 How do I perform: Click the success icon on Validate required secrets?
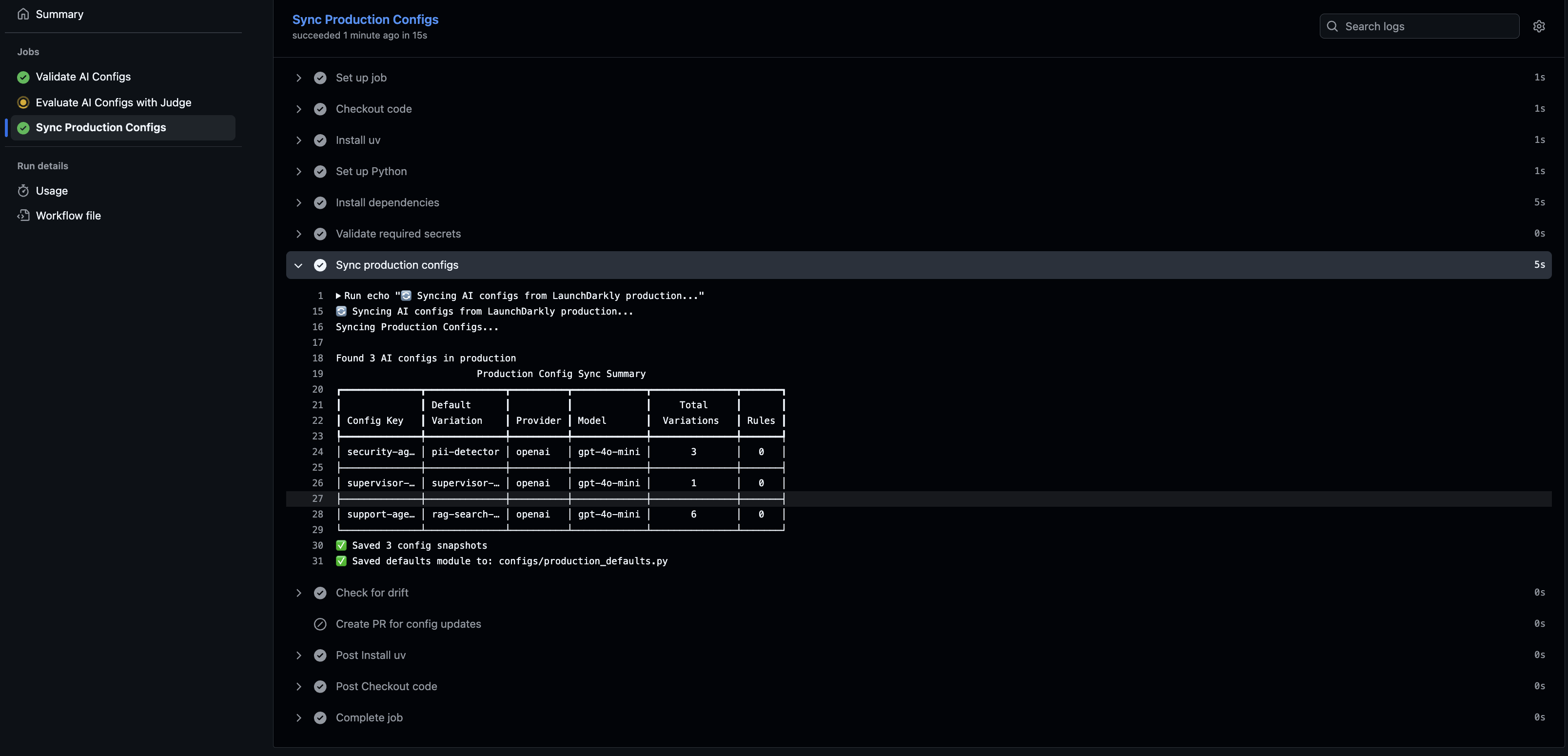click(x=320, y=234)
